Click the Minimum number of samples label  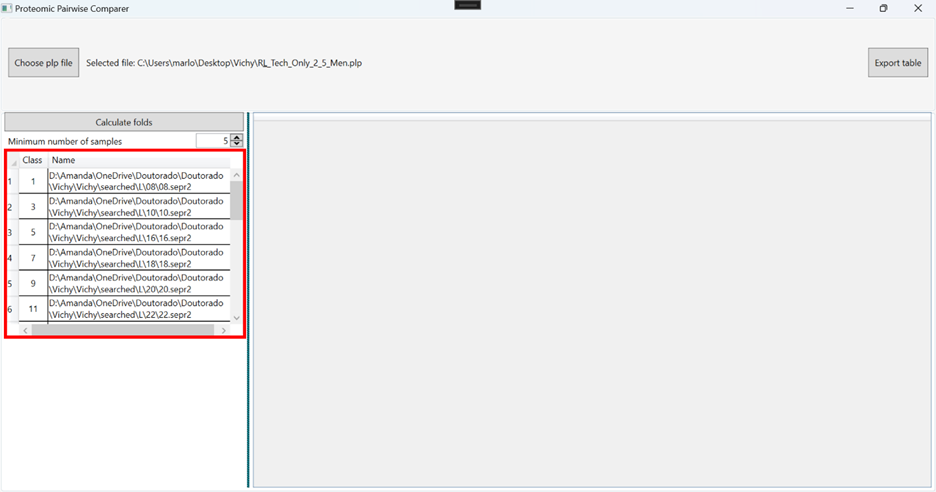point(65,142)
